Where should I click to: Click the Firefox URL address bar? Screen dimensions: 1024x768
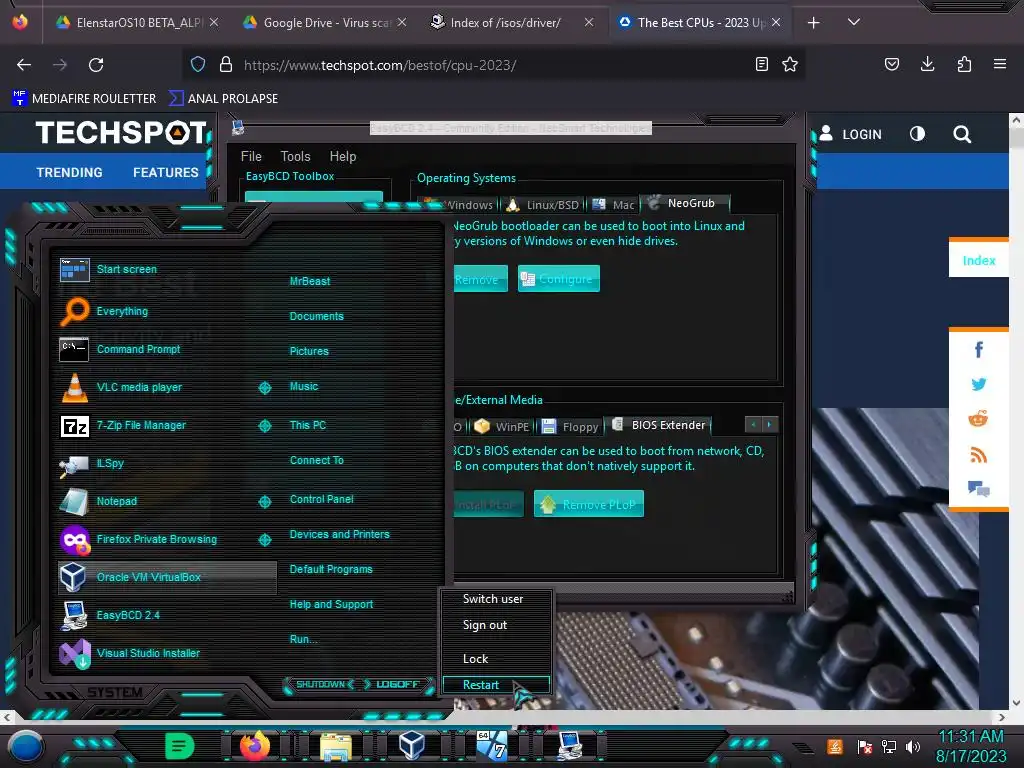pos(493,65)
